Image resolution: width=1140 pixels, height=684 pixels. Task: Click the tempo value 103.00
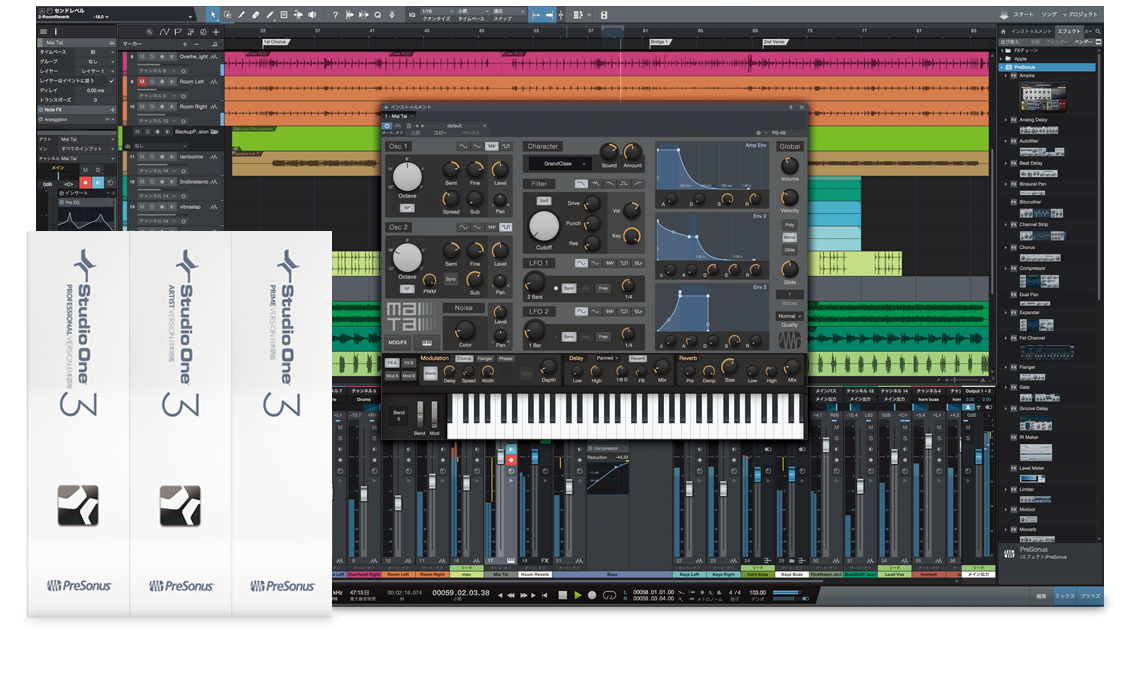pos(757,592)
